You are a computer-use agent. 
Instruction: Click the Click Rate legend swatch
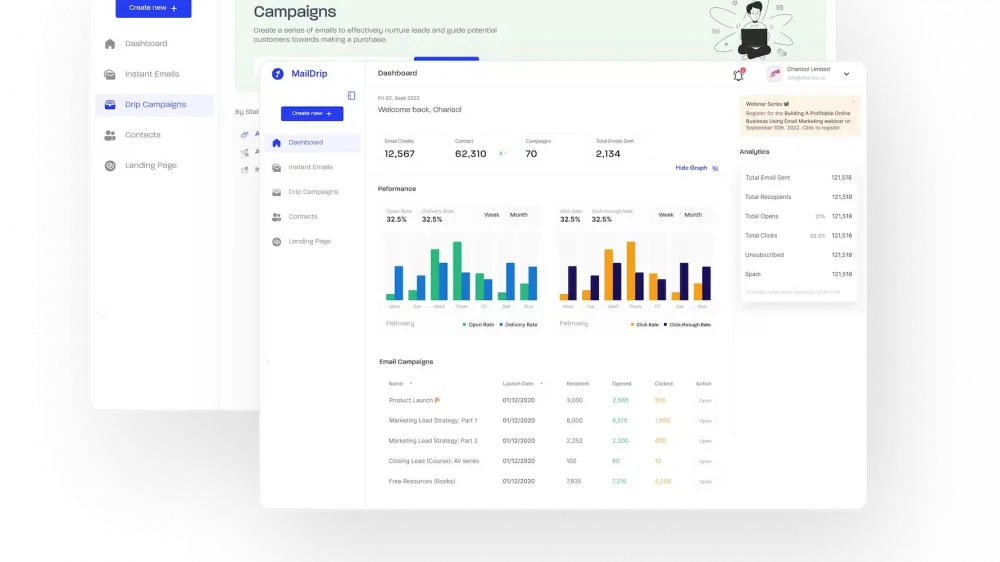point(633,325)
